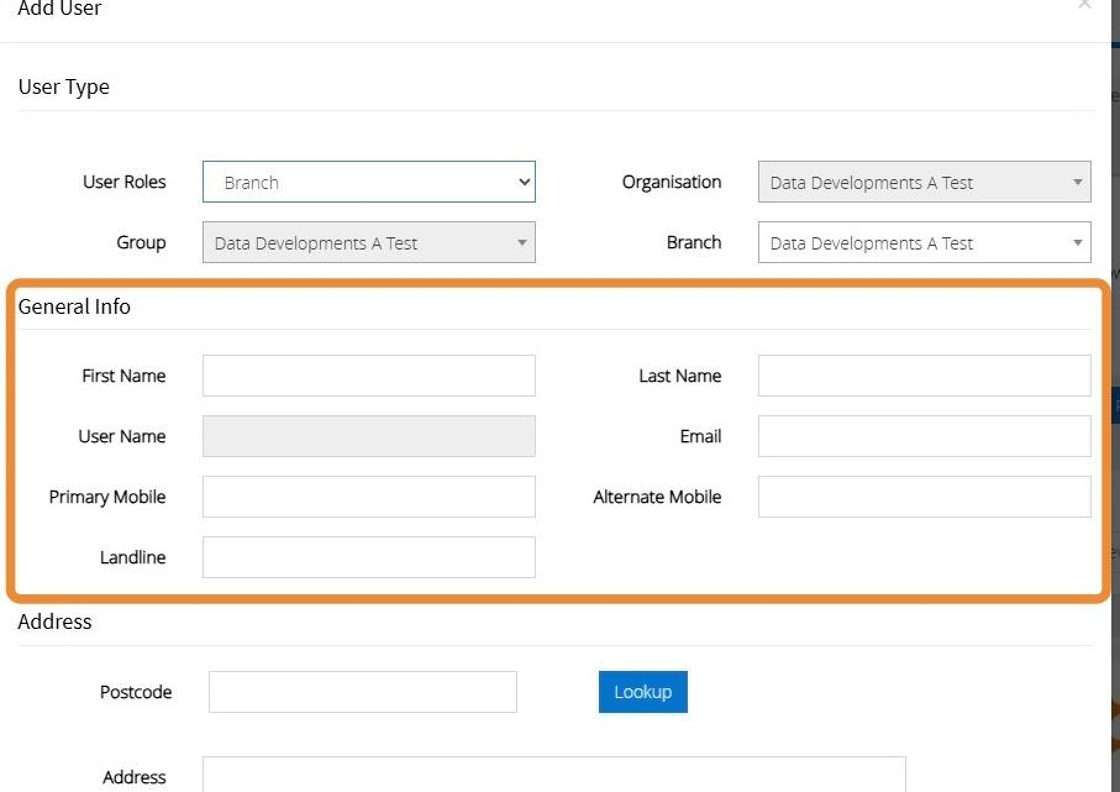Click the Address text field
The image size is (1120, 792).
pos(553,776)
